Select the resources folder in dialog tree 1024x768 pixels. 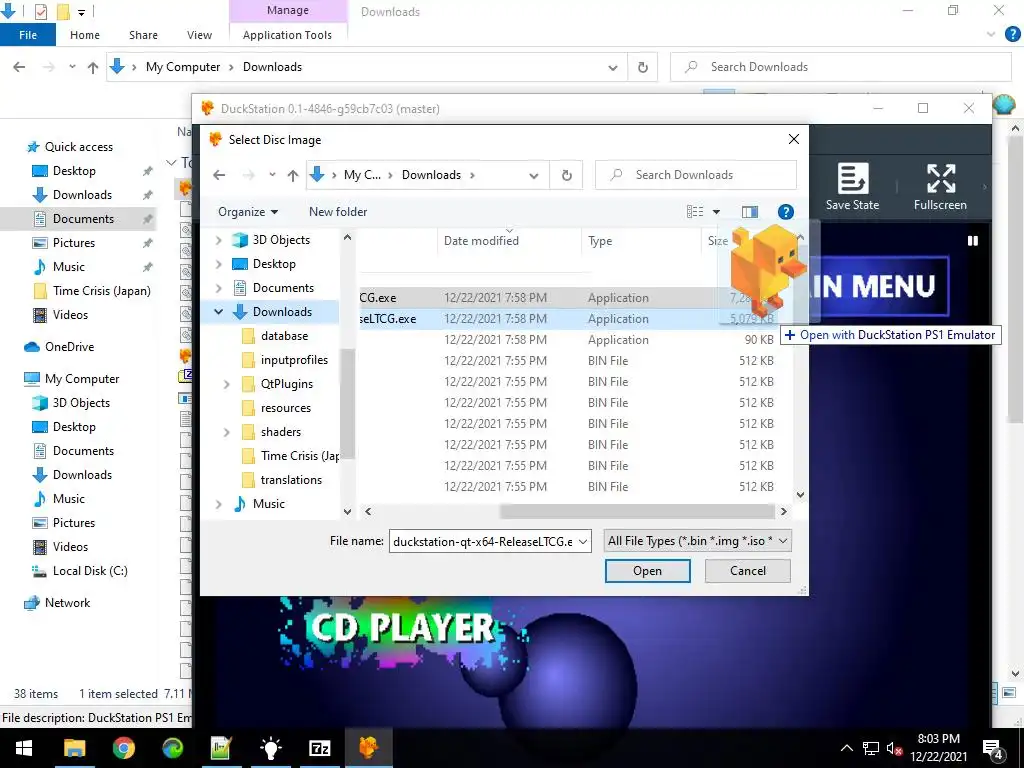(285, 408)
